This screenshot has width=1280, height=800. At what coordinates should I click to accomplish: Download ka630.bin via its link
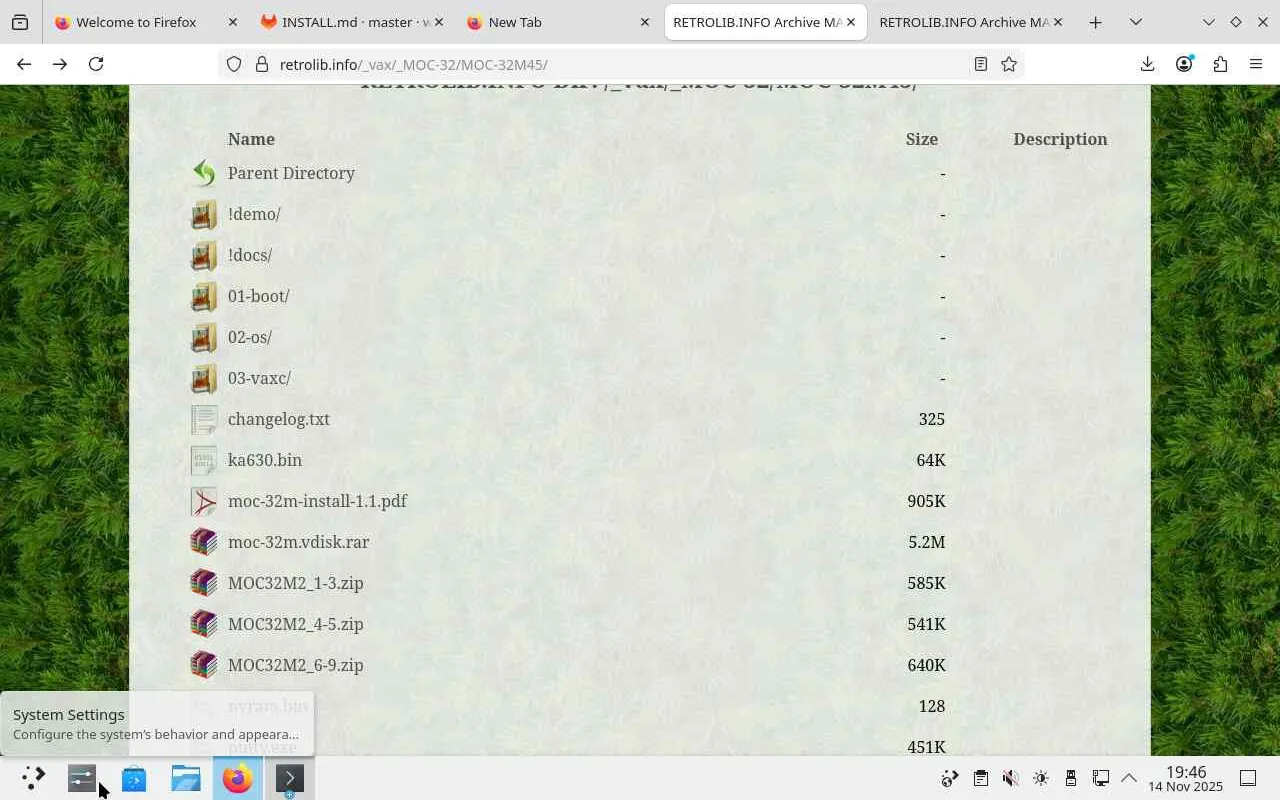point(265,460)
